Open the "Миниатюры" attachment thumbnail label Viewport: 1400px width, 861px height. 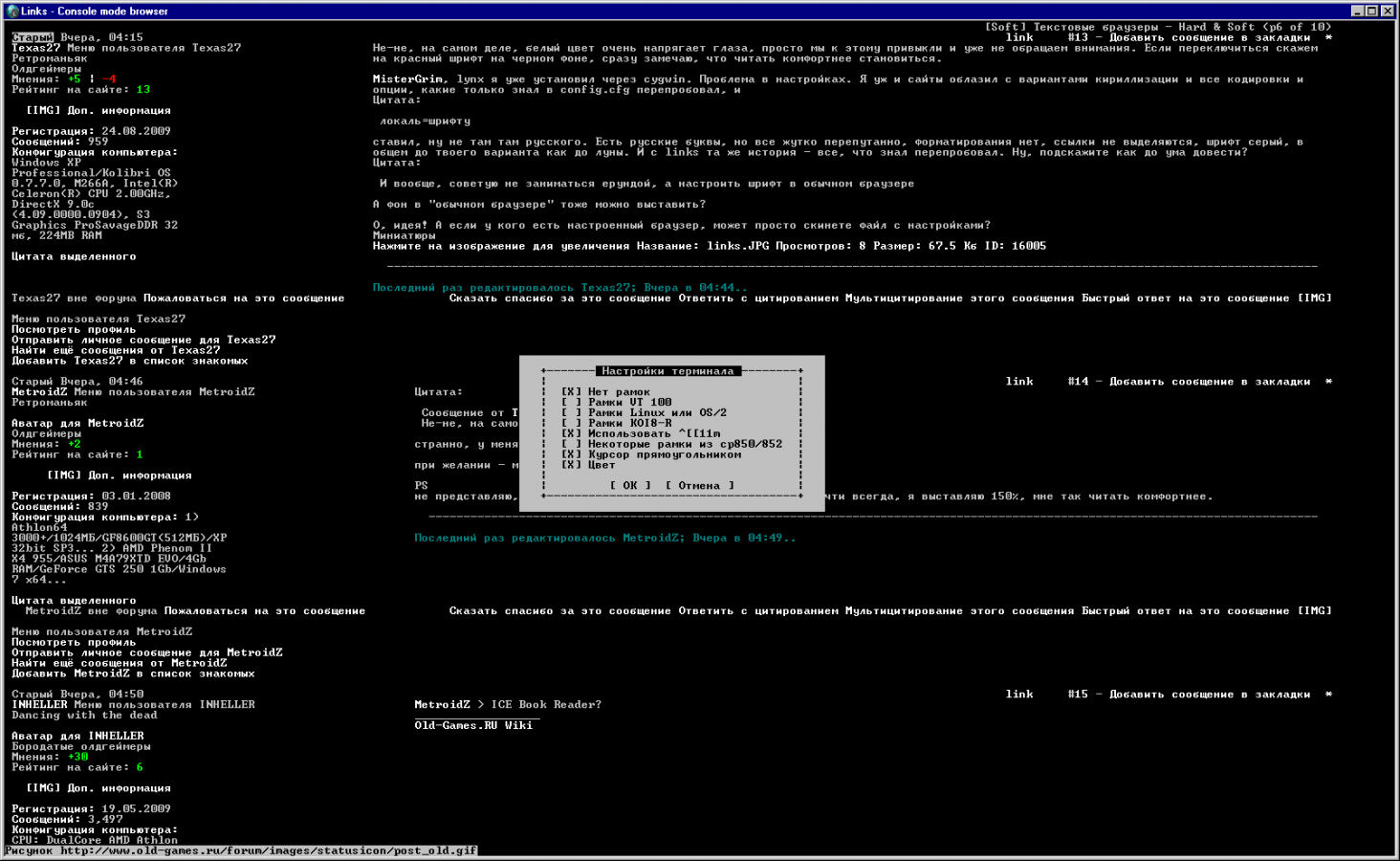(x=405, y=236)
